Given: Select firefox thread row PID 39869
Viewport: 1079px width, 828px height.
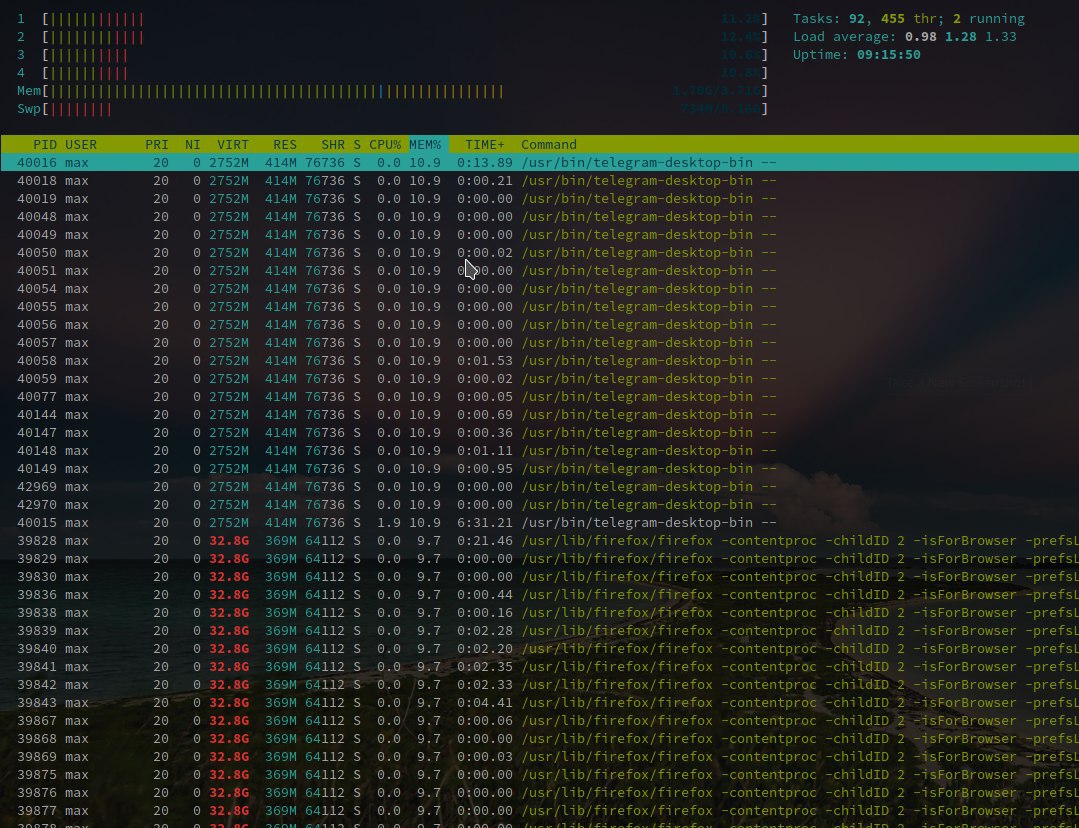Looking at the screenshot, I should point(540,757).
